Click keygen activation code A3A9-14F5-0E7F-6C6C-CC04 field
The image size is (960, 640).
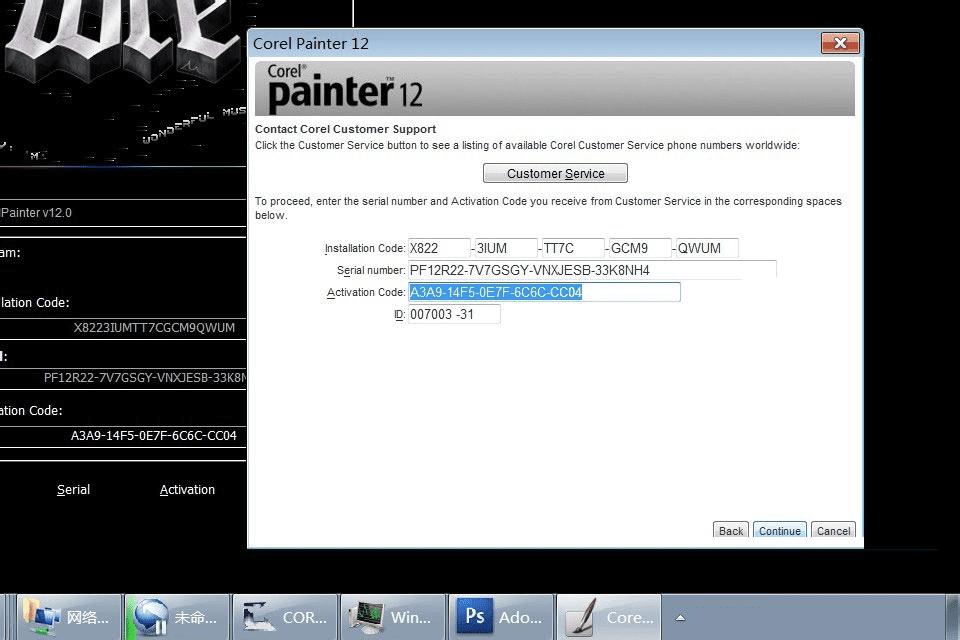tap(122, 435)
